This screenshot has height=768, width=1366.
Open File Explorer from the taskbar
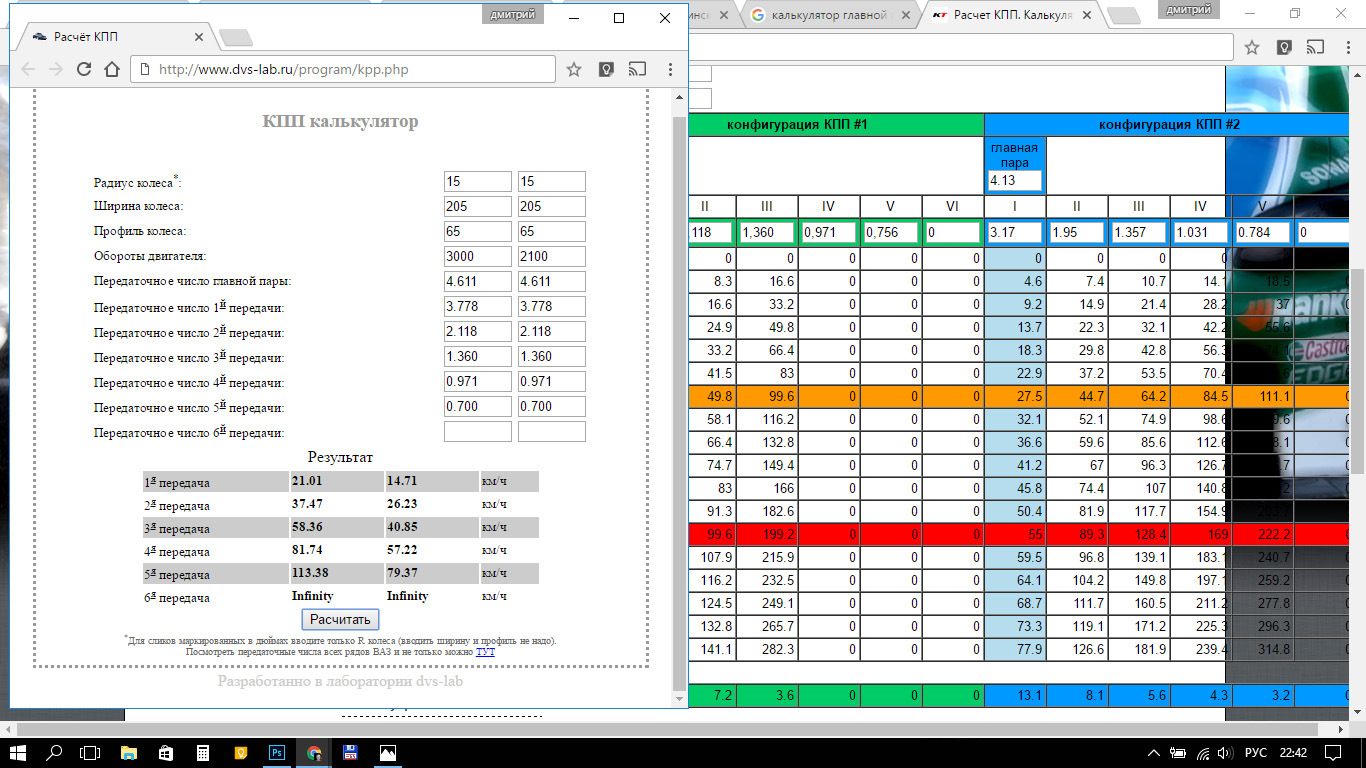129,753
